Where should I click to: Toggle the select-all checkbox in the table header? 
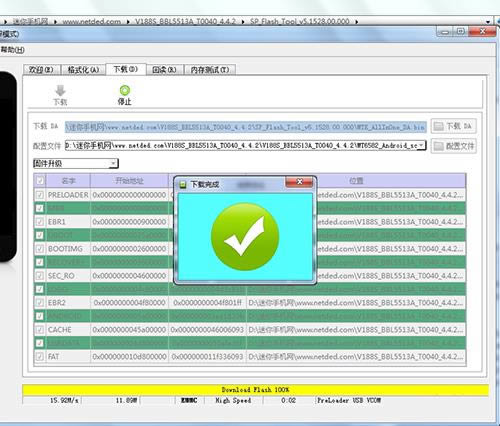pyautogui.click(x=40, y=181)
